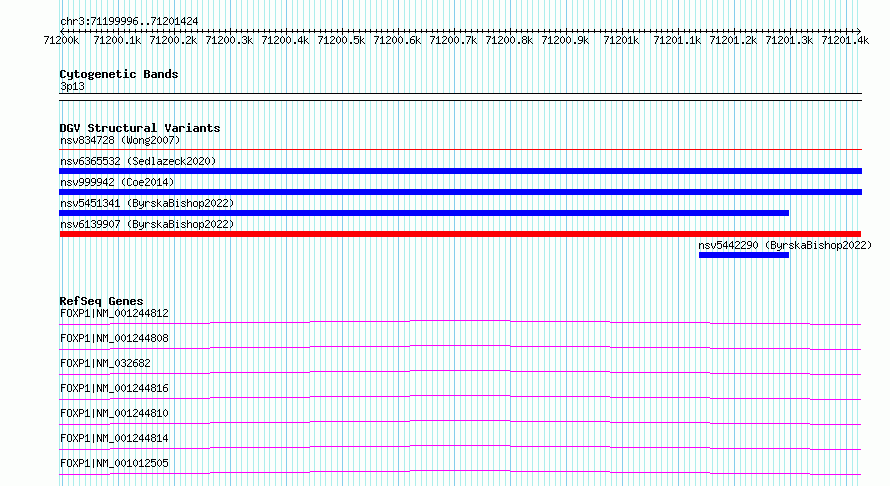Image resolution: width=890 pixels, height=486 pixels.
Task: Click the 71200.1k ruler tick label
Action: tap(117, 40)
